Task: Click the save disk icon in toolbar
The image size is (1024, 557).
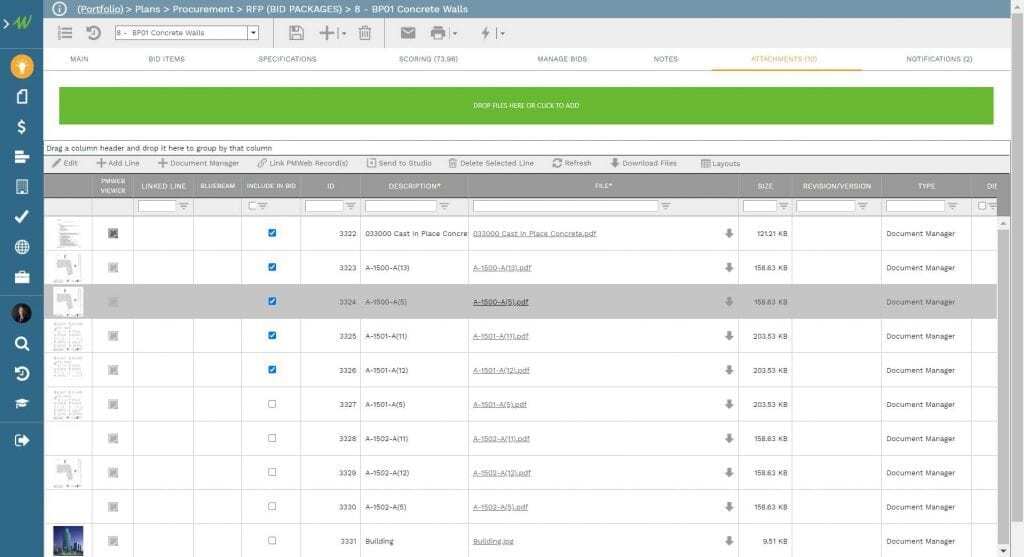Action: [296, 33]
